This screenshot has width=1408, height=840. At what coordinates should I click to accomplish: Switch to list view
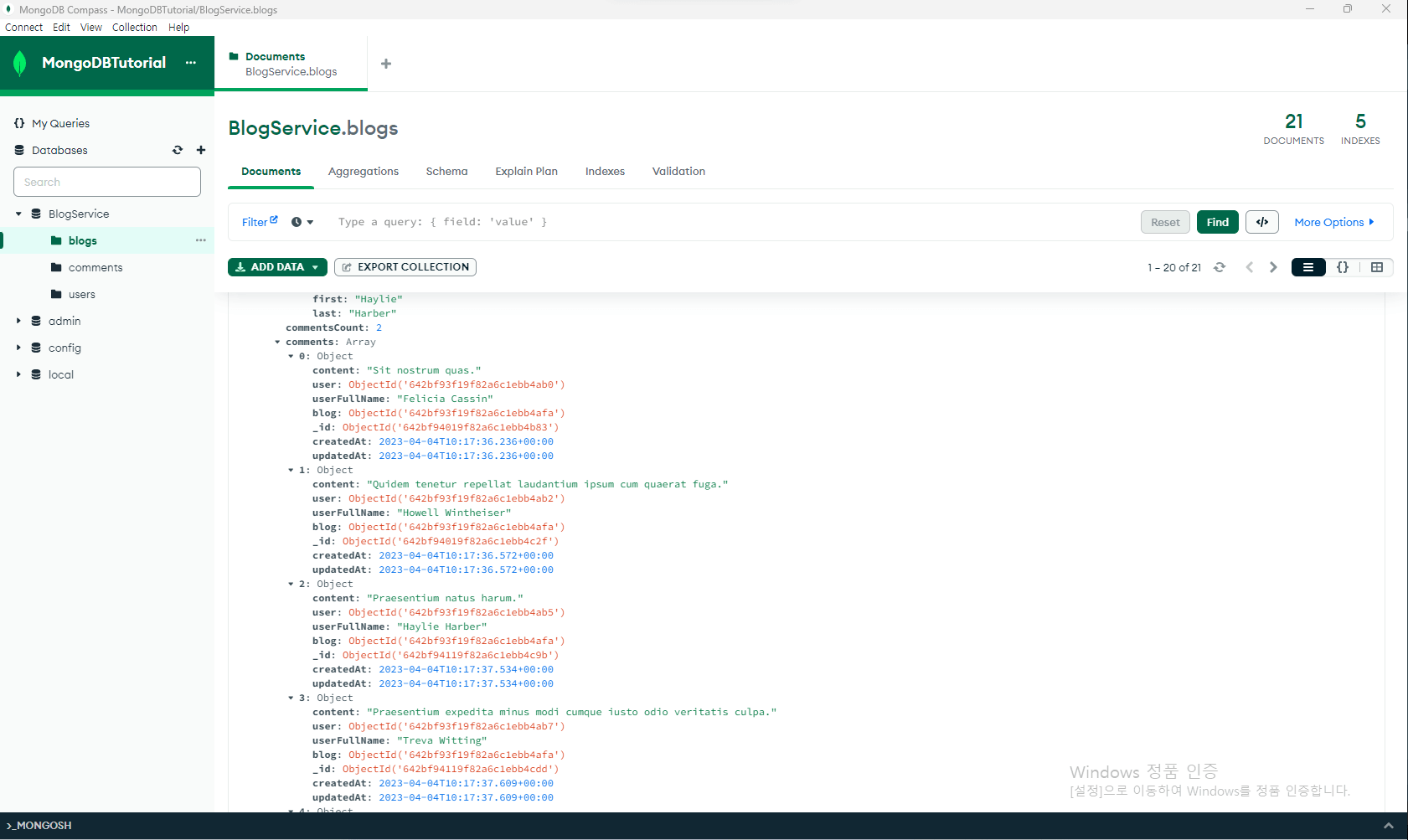1308,267
